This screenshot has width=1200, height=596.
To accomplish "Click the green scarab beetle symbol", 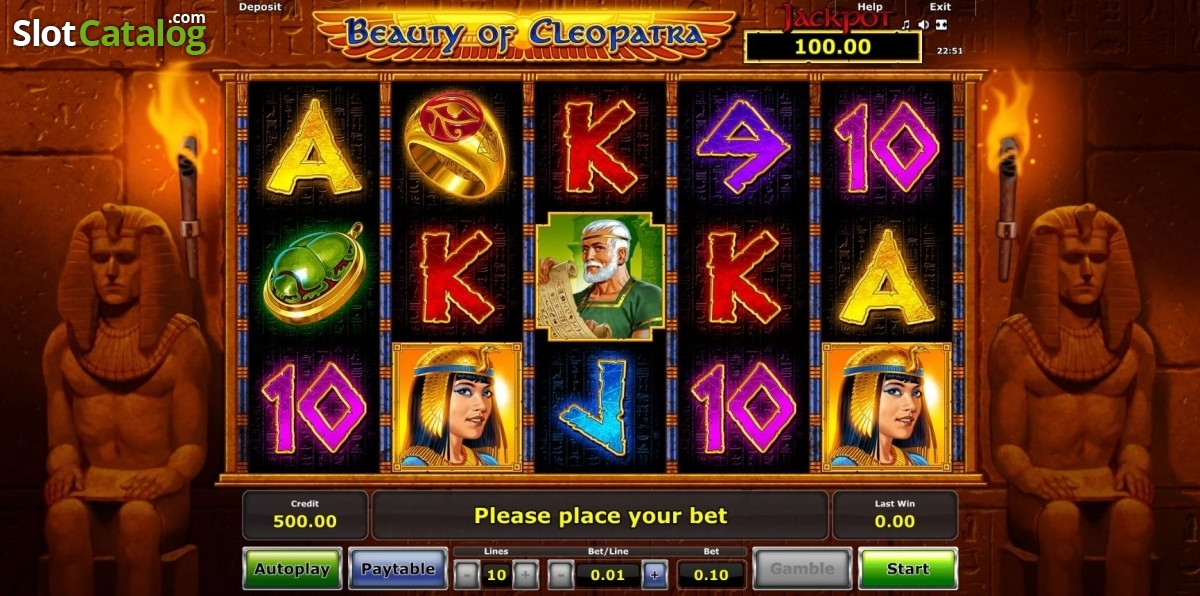I will coord(313,276).
